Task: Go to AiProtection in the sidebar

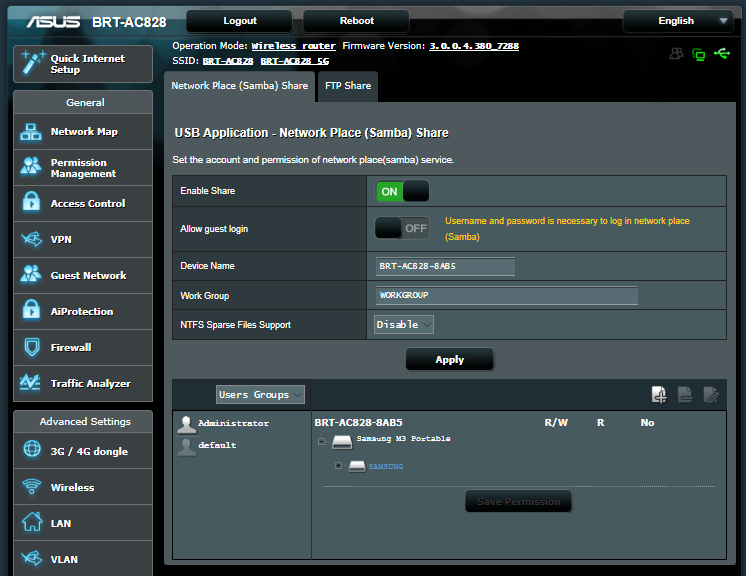Action: tap(83, 312)
